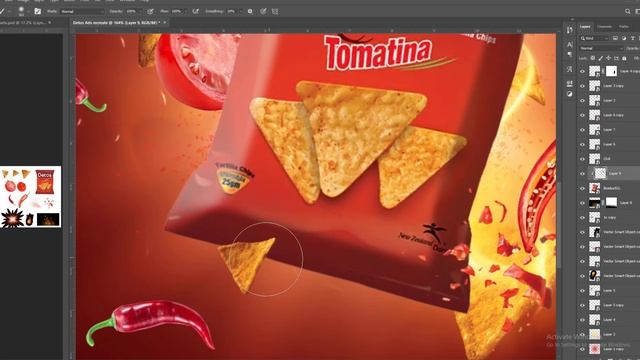Filter for pixel layers icon
This screenshot has height=360, width=640.
[616, 38]
